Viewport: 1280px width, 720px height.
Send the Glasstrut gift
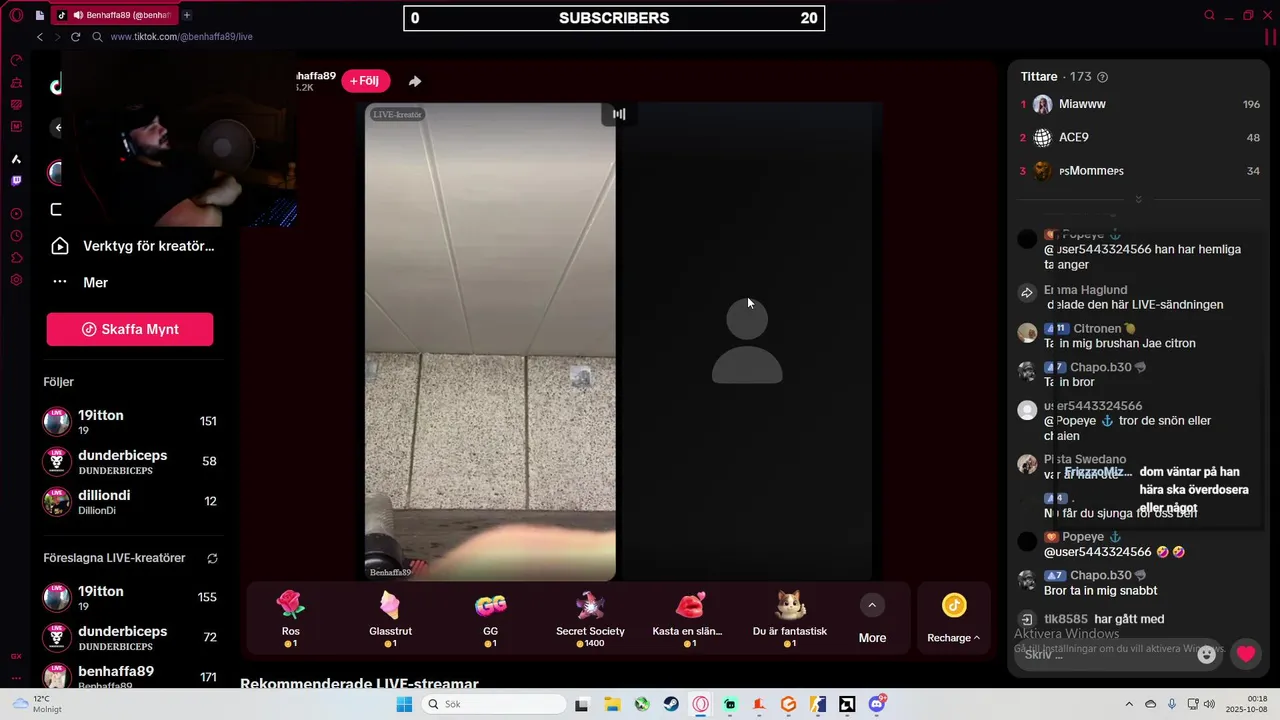click(x=390, y=618)
